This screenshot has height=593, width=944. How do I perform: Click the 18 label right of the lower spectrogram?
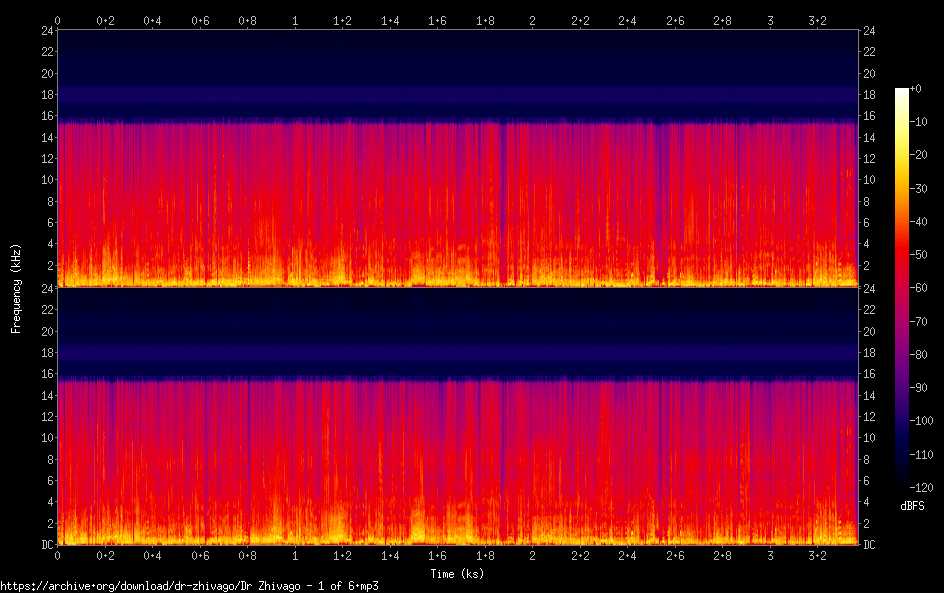pyautogui.click(x=869, y=353)
